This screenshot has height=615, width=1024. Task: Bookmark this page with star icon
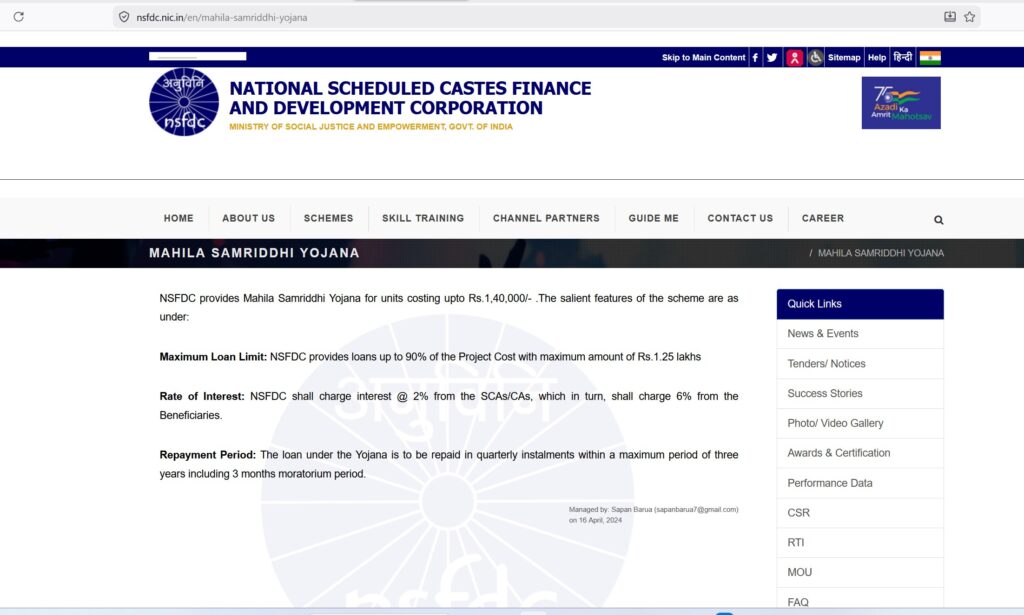click(969, 17)
